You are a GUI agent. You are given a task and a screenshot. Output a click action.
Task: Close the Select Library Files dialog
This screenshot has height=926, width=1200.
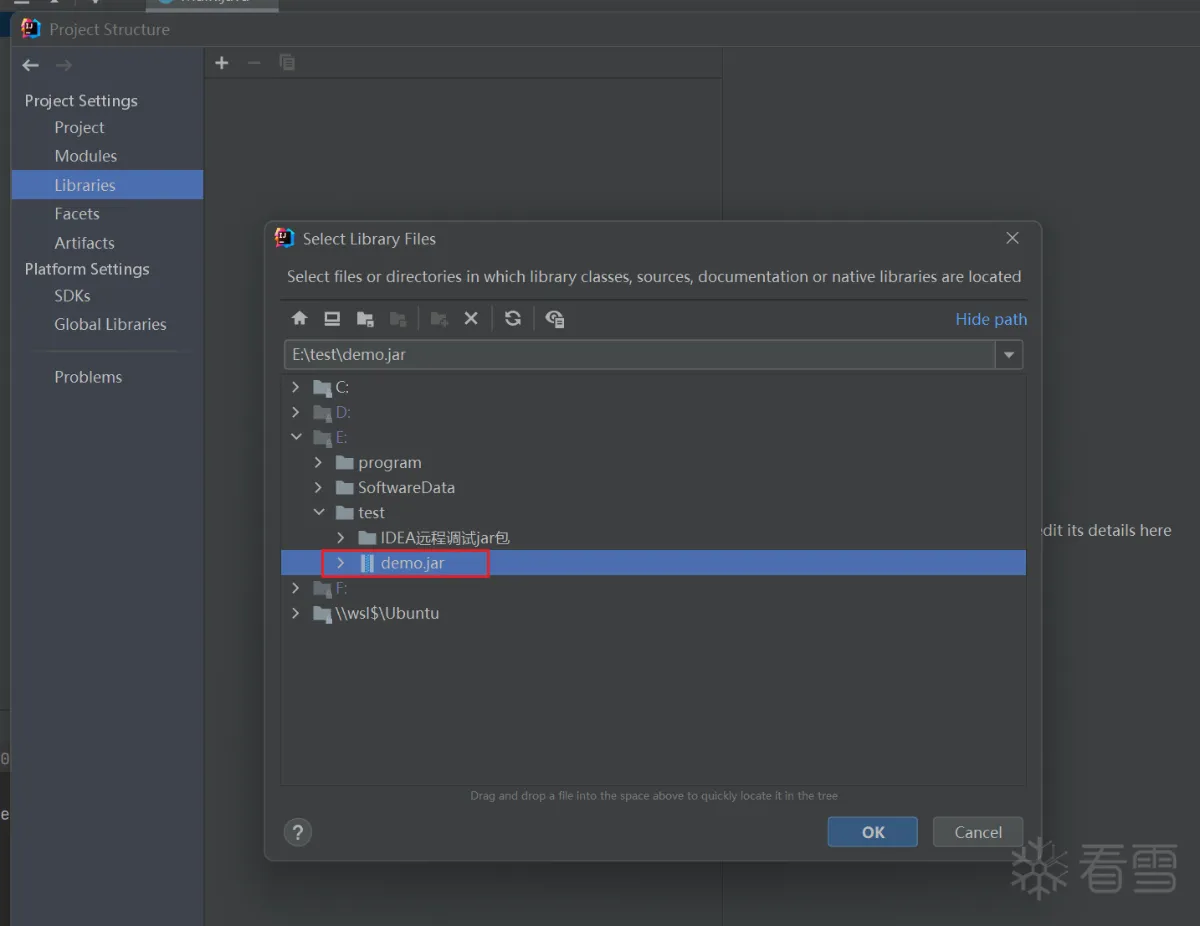[1012, 238]
